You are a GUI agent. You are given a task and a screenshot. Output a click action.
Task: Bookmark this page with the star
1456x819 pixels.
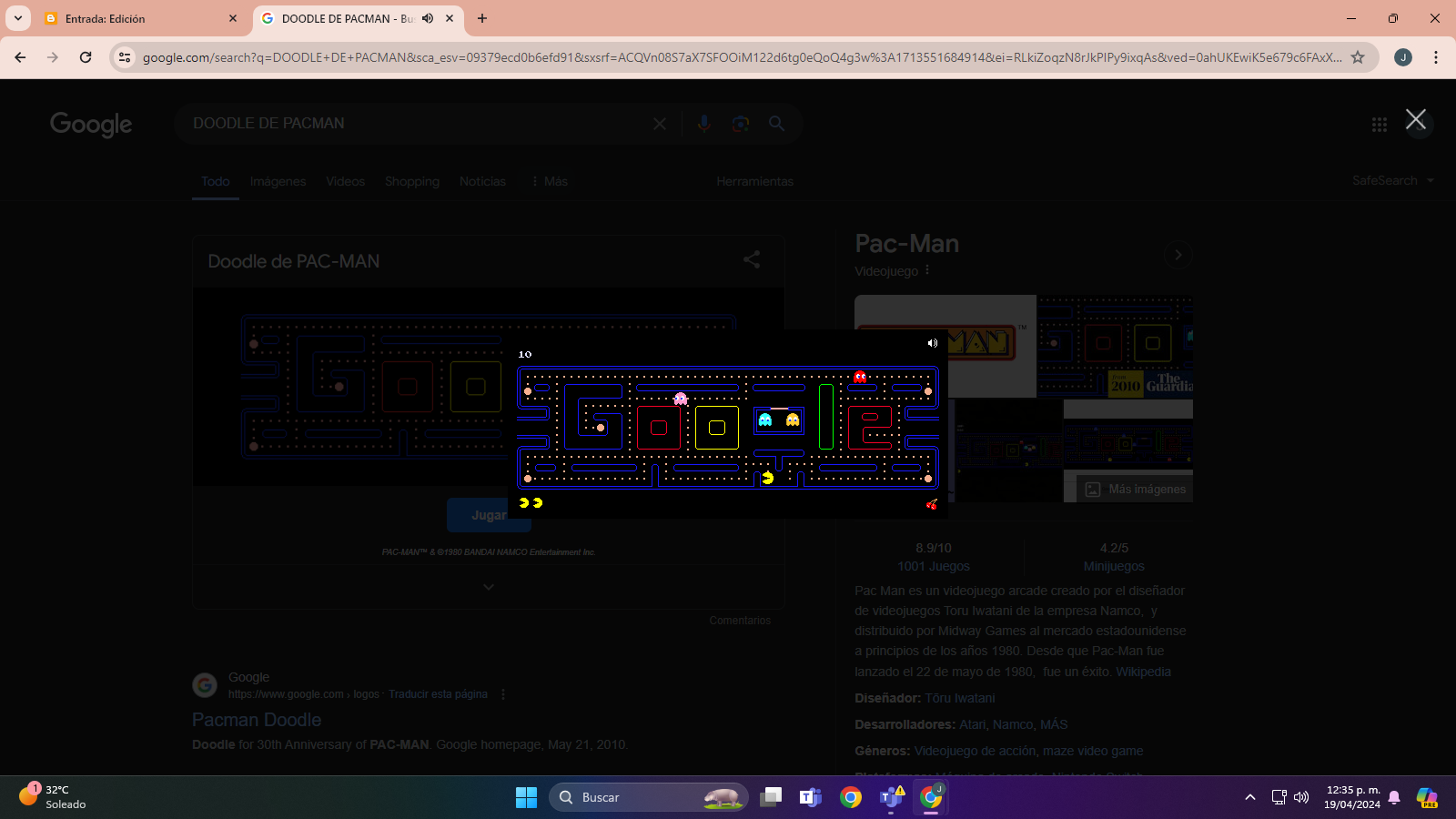point(1358,57)
